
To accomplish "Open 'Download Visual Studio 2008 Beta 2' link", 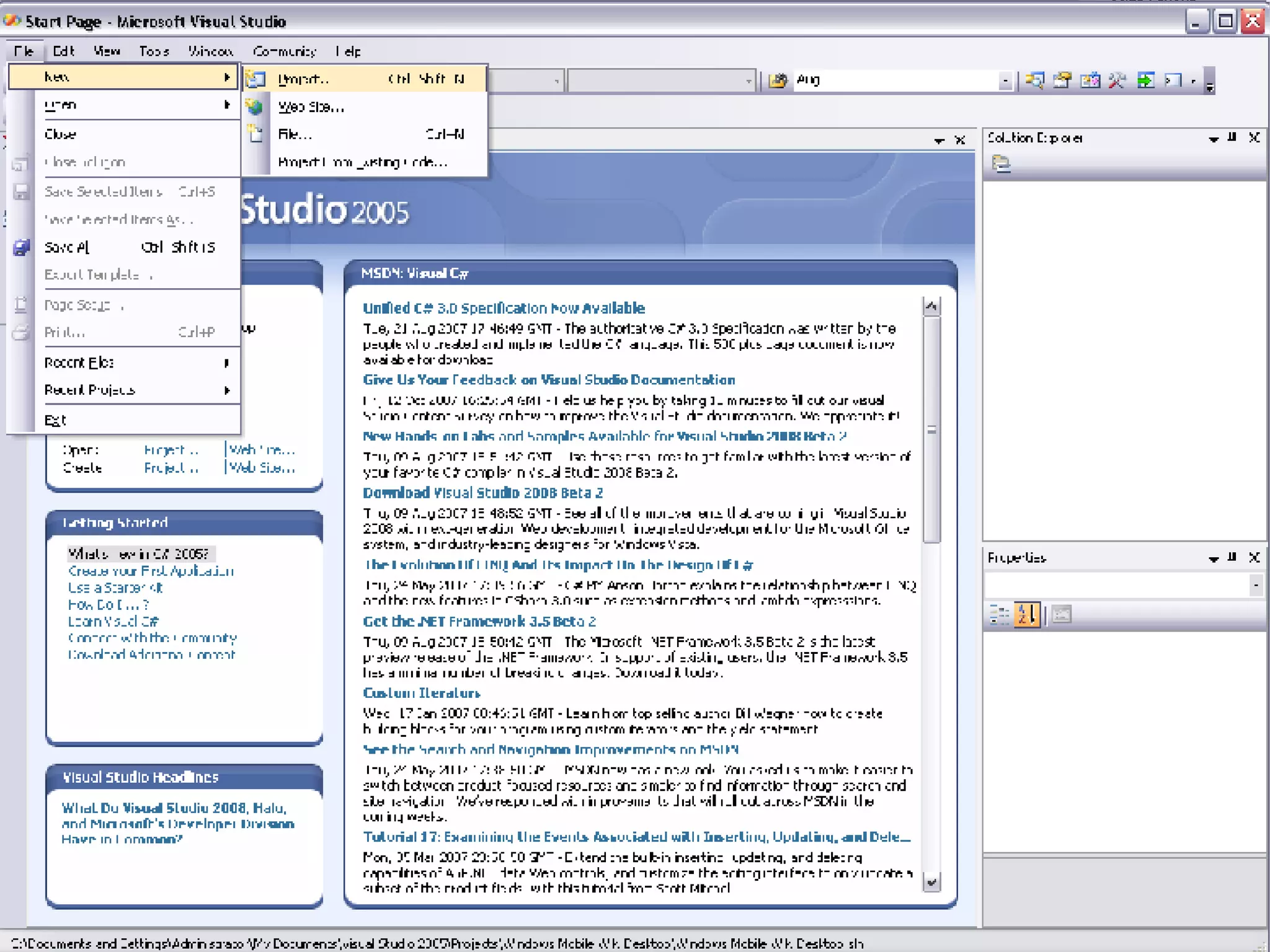I will [482, 493].
